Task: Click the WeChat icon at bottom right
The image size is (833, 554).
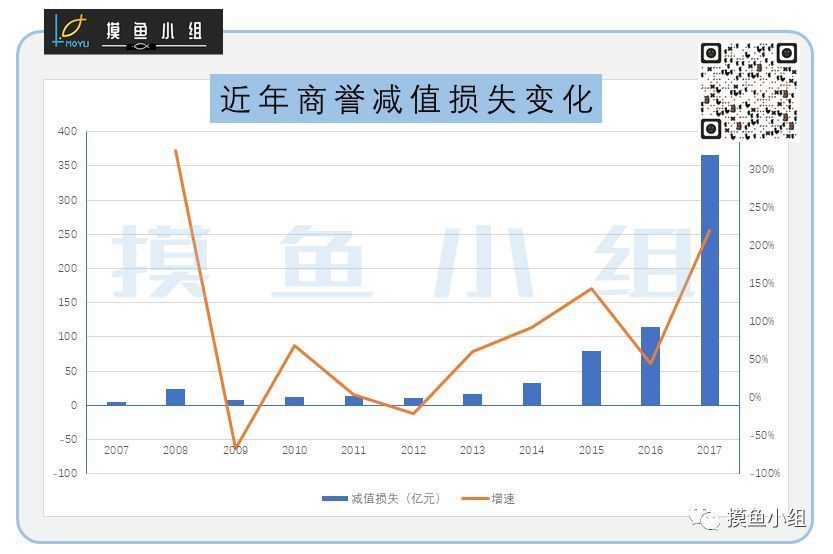Action: click(x=709, y=517)
